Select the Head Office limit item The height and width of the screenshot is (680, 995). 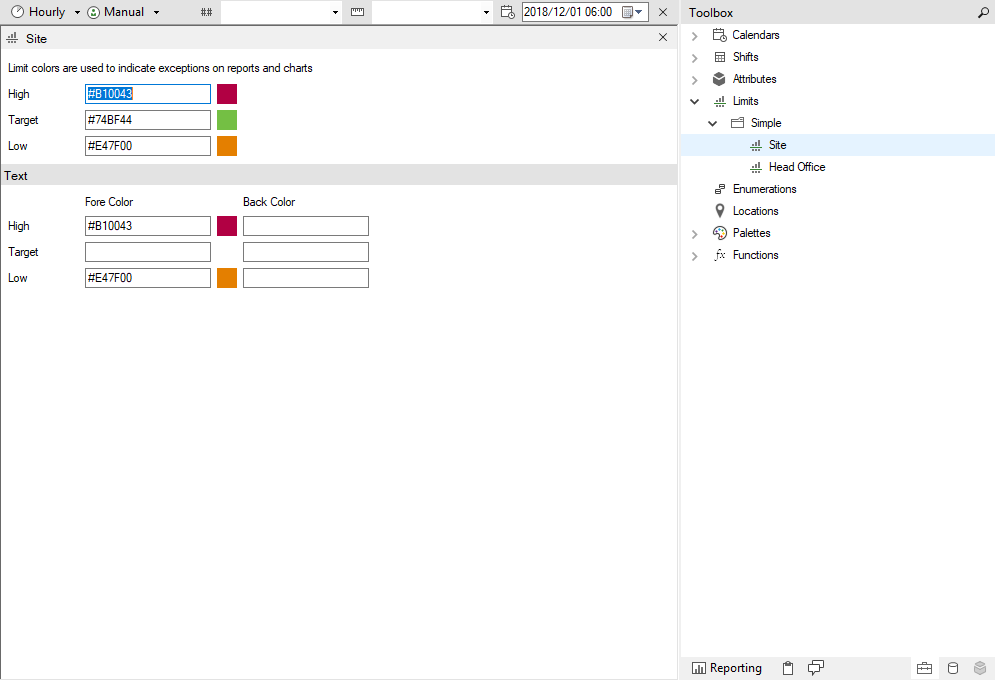[797, 167]
